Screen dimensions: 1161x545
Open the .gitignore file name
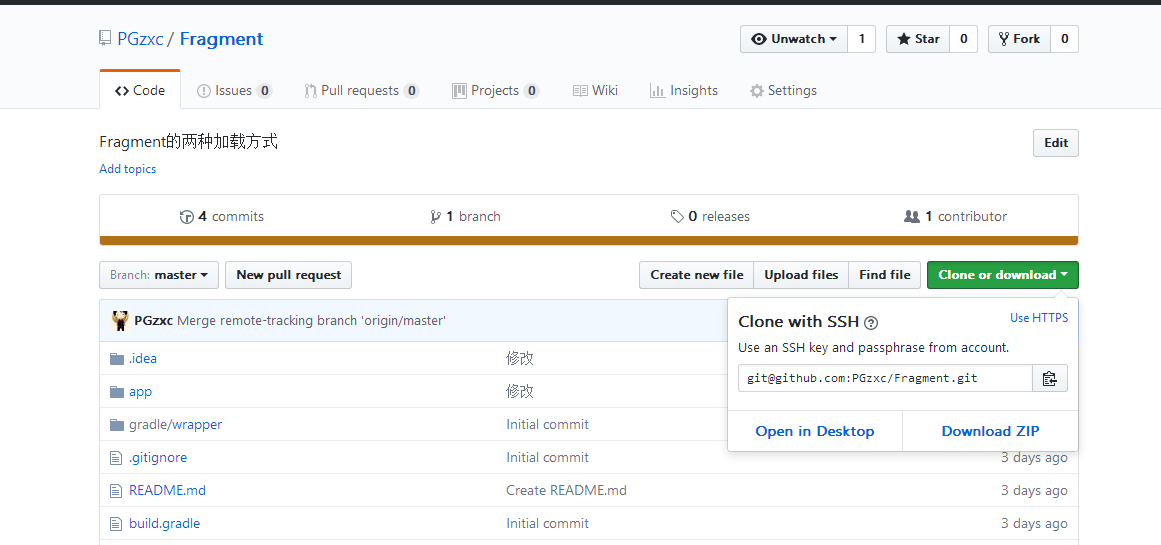click(158, 458)
